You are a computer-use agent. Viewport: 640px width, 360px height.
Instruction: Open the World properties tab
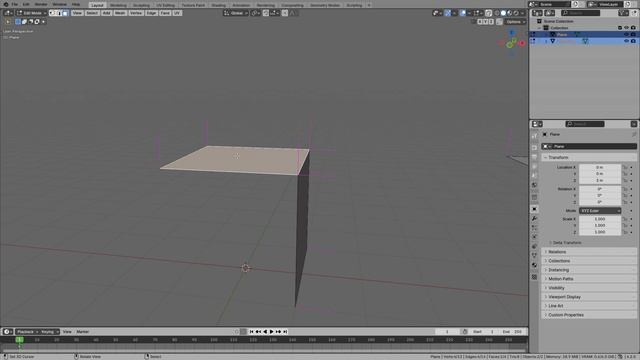point(534,185)
